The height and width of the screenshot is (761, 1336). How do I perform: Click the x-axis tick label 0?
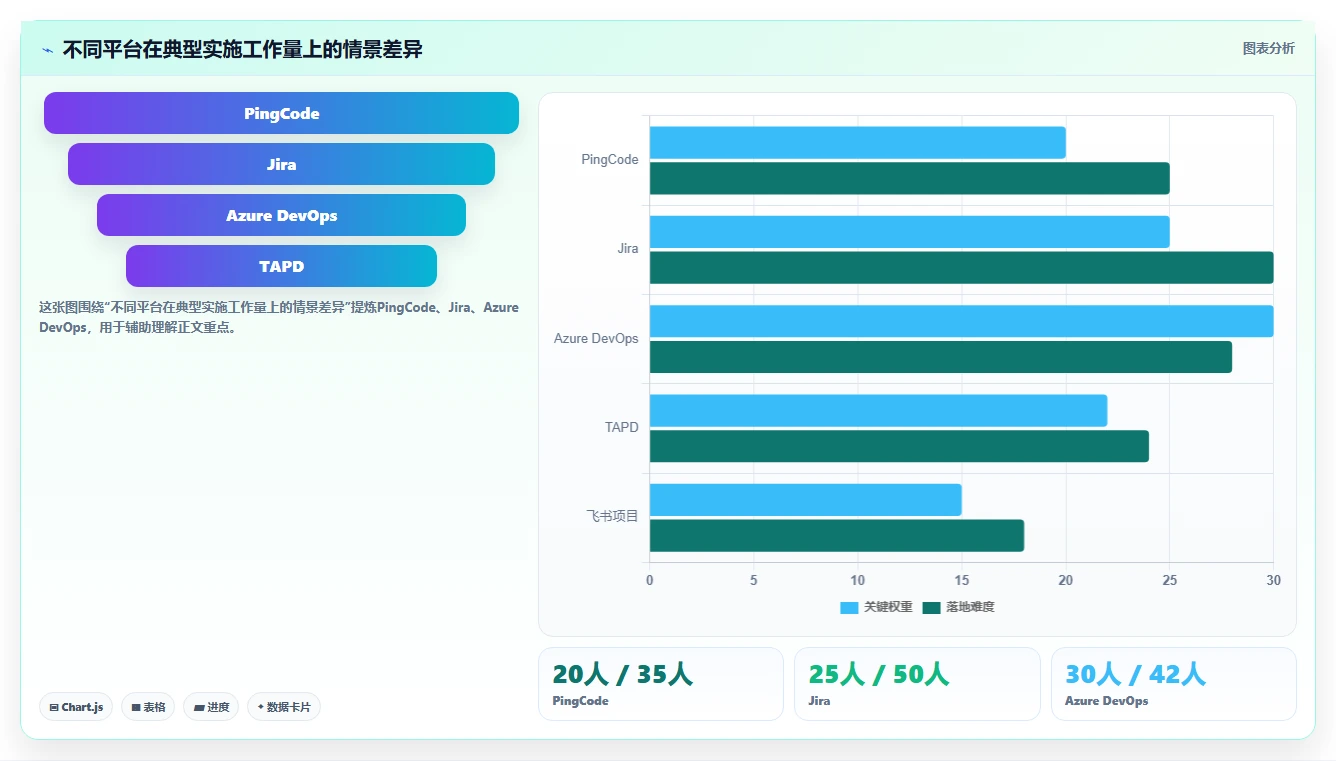tap(650, 580)
